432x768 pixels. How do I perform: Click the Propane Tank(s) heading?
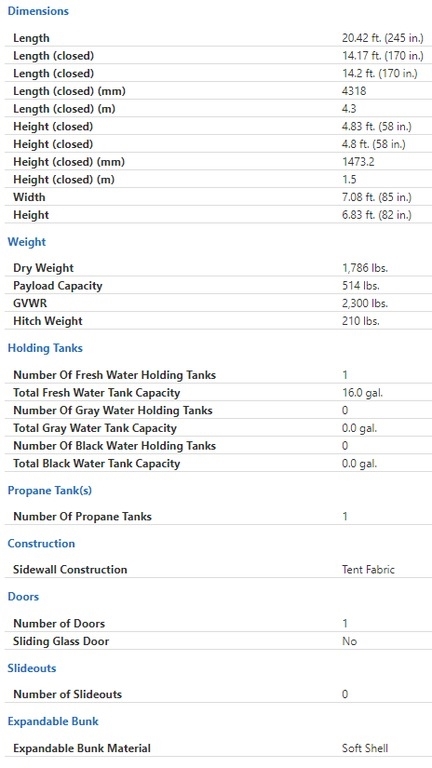point(49,490)
